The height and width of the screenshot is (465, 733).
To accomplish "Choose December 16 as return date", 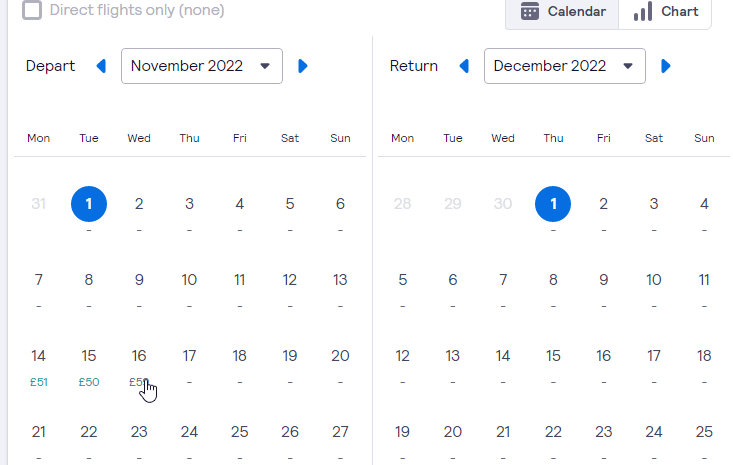I will click(x=603, y=356).
